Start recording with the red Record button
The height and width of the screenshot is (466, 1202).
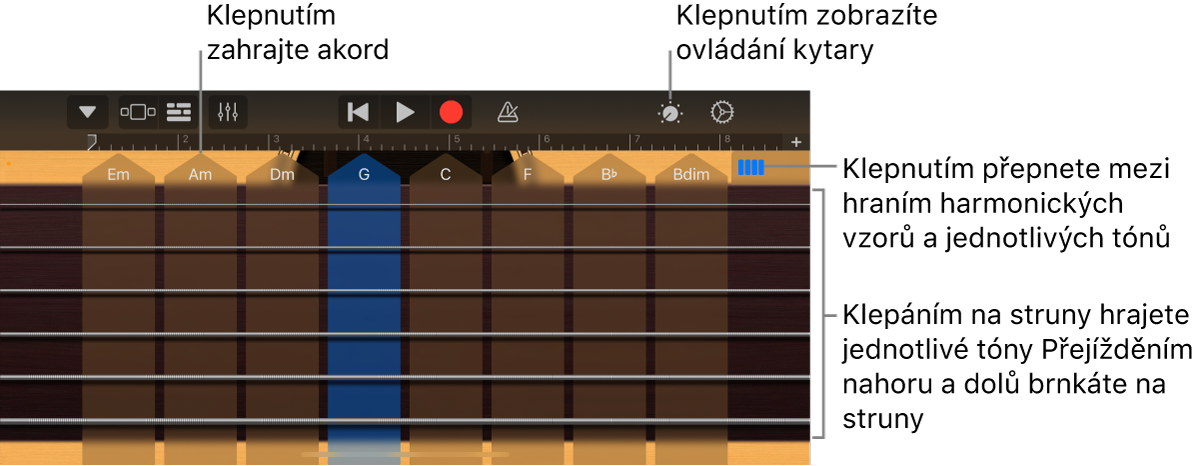(x=451, y=112)
